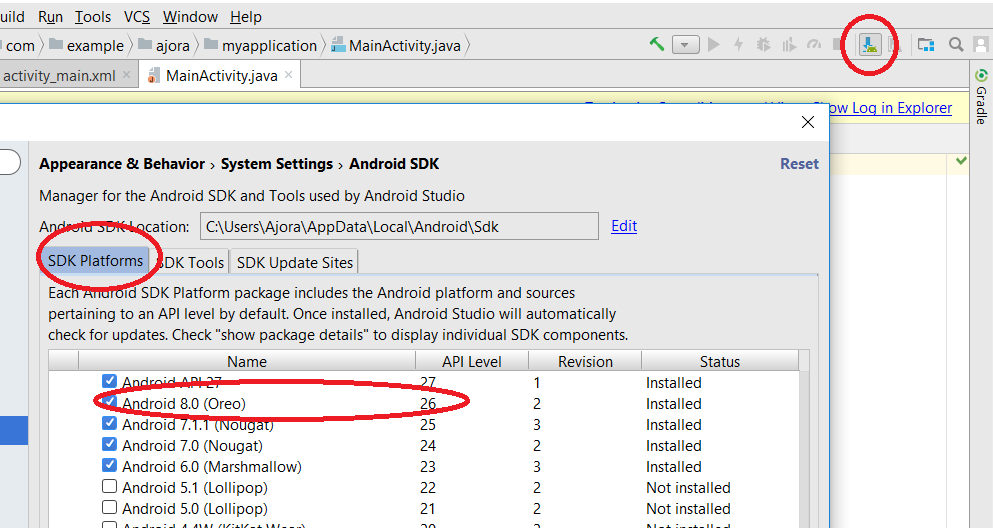This screenshot has width=993, height=528.
Task: Click the Android 7.1.1 (Nougat) row name
Action: click(x=198, y=425)
